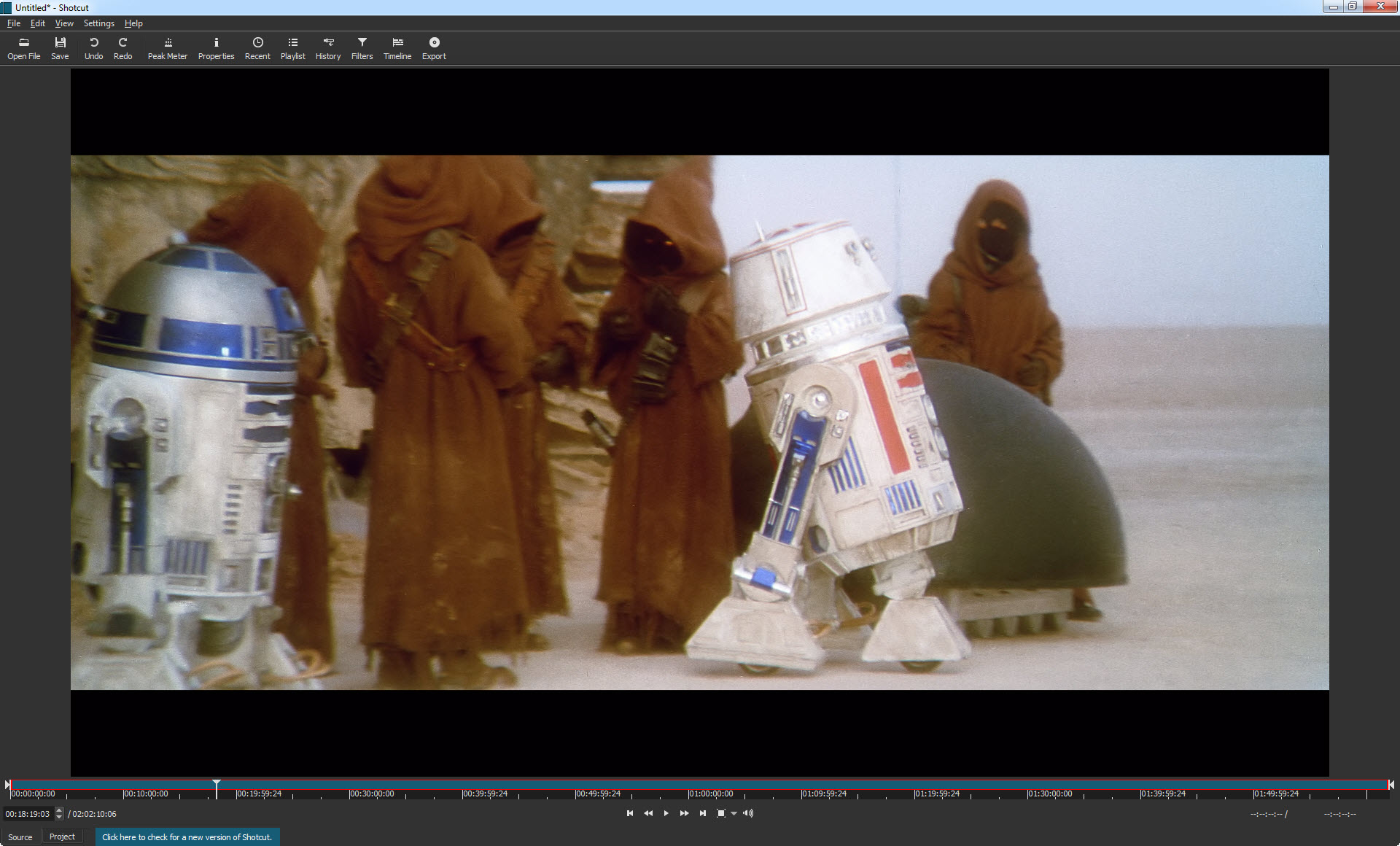
Task: Open the Export panel
Action: [434, 48]
